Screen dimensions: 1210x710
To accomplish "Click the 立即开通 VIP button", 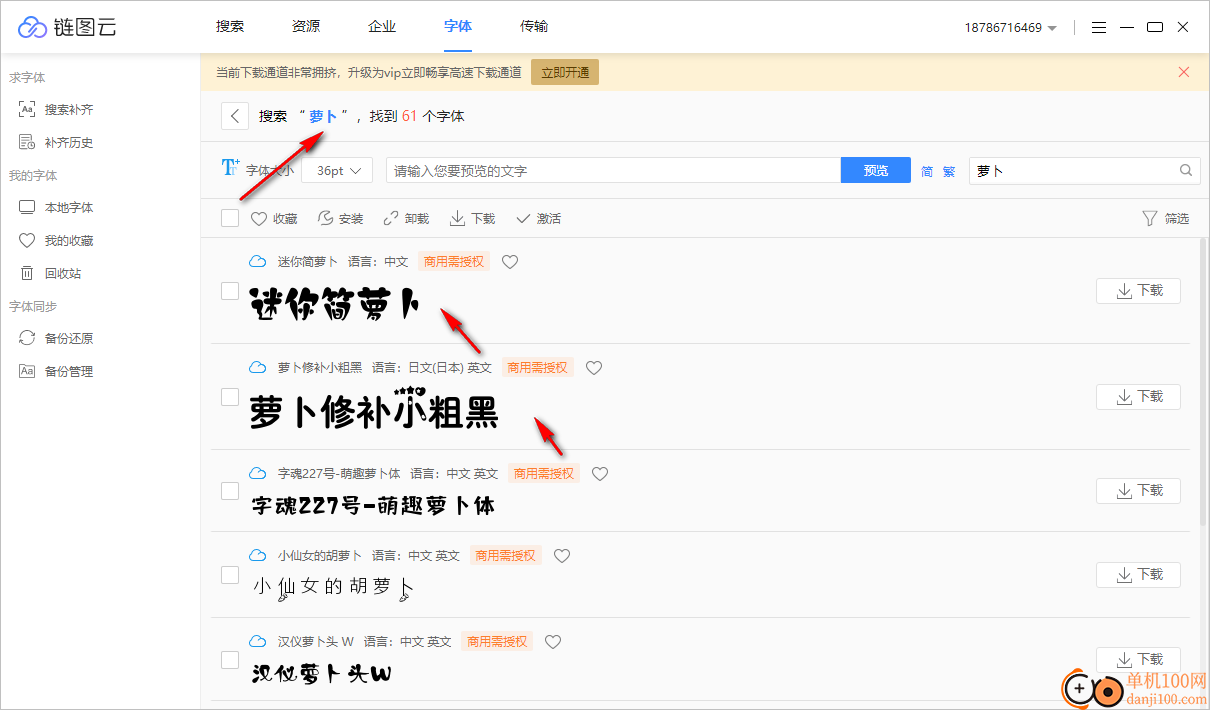I will click(x=564, y=72).
